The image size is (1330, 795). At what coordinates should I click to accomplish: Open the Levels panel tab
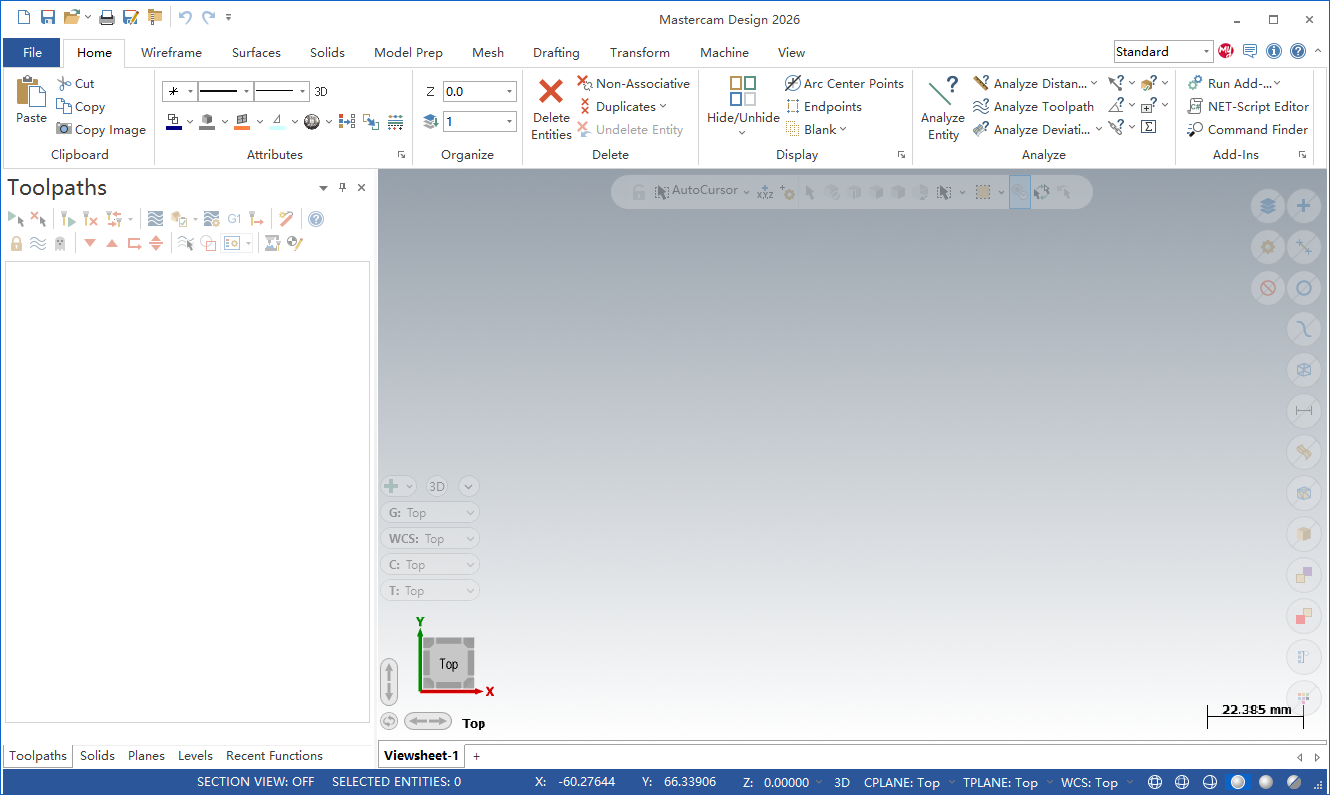click(195, 756)
